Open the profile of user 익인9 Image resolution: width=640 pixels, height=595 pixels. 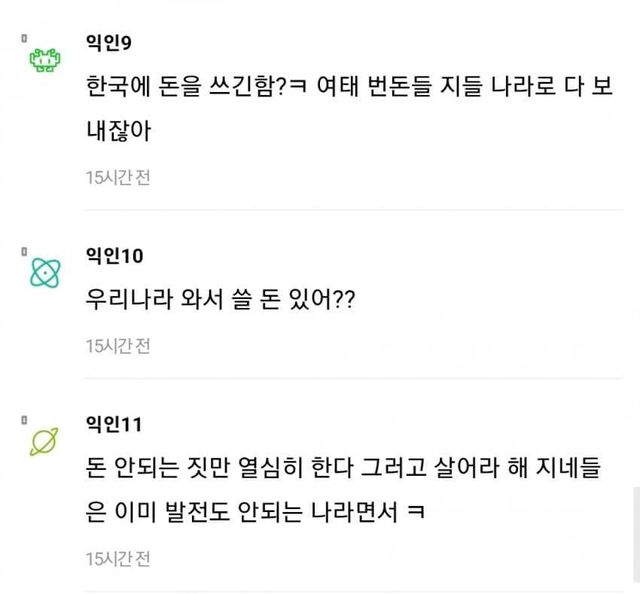110,42
